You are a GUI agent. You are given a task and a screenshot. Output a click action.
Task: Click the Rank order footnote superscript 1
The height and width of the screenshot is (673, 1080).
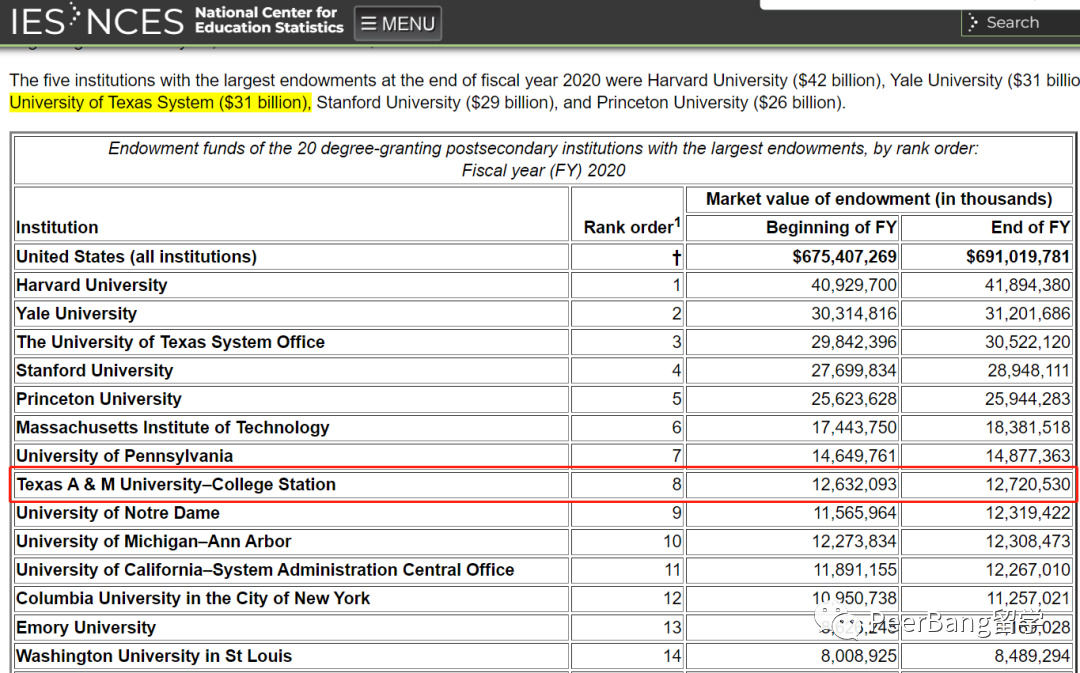pyautogui.click(x=677, y=222)
